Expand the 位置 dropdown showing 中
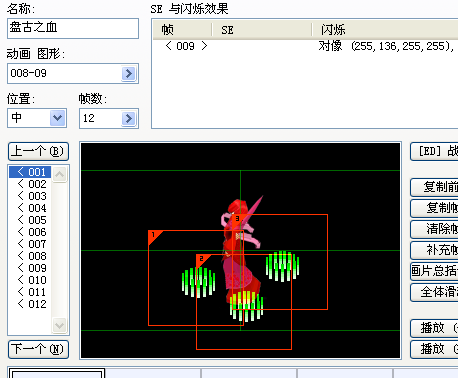Image resolution: width=458 pixels, height=378 pixels. click(x=57, y=118)
